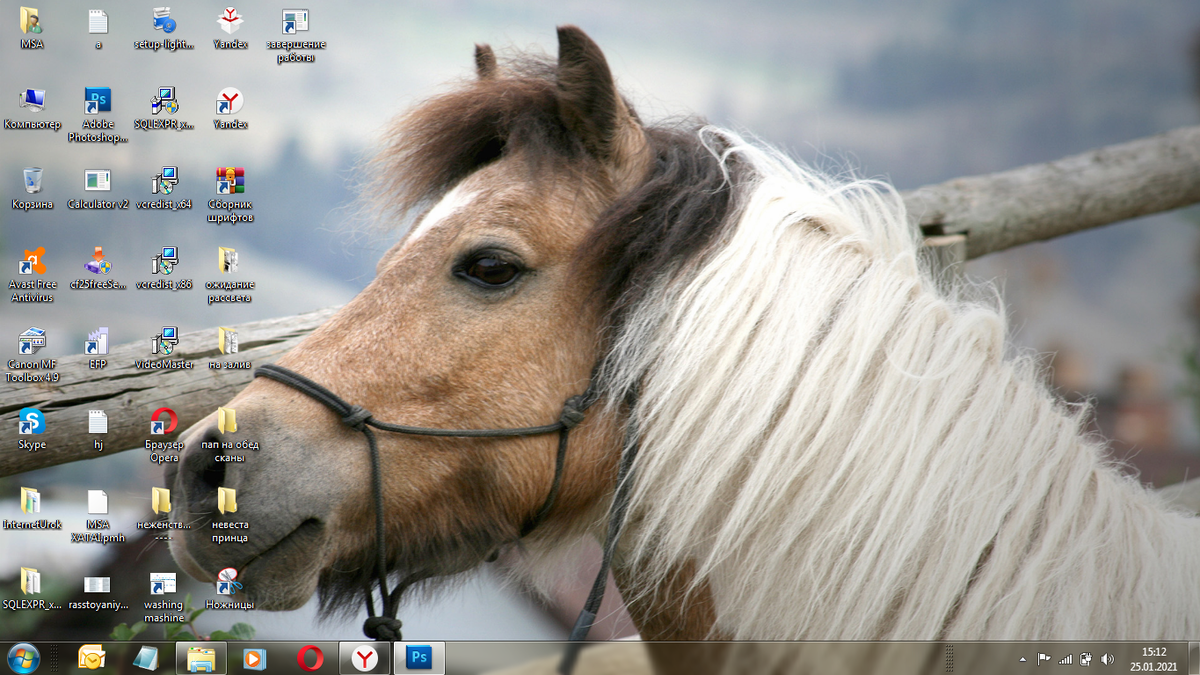Switch to Yandex browser in the taskbar
Screen dimensions: 1200x675
(364, 658)
